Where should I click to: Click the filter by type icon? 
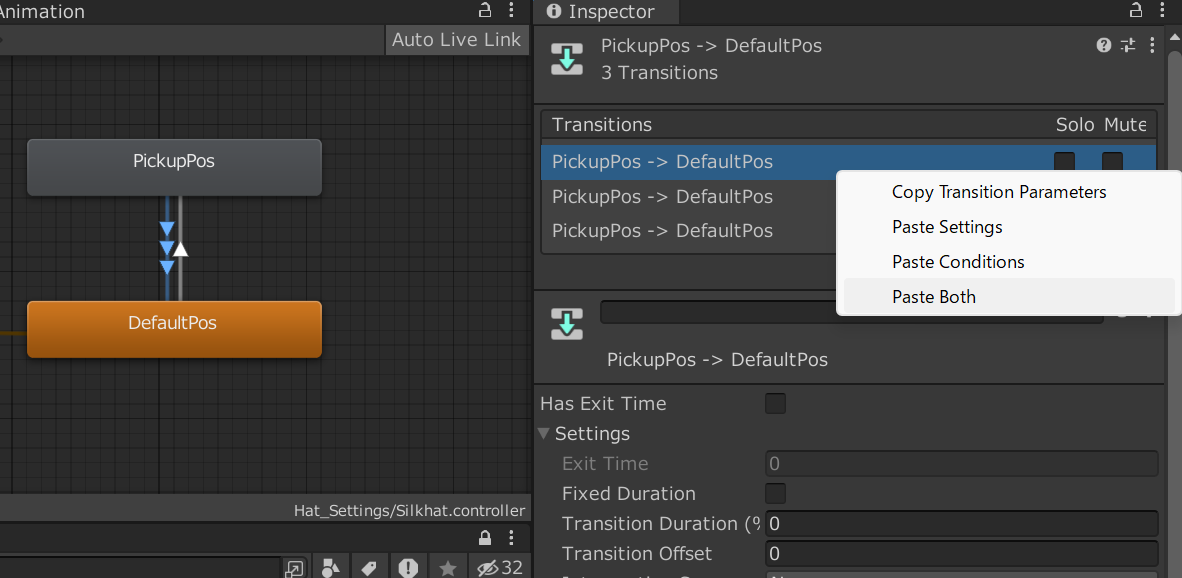click(x=331, y=567)
